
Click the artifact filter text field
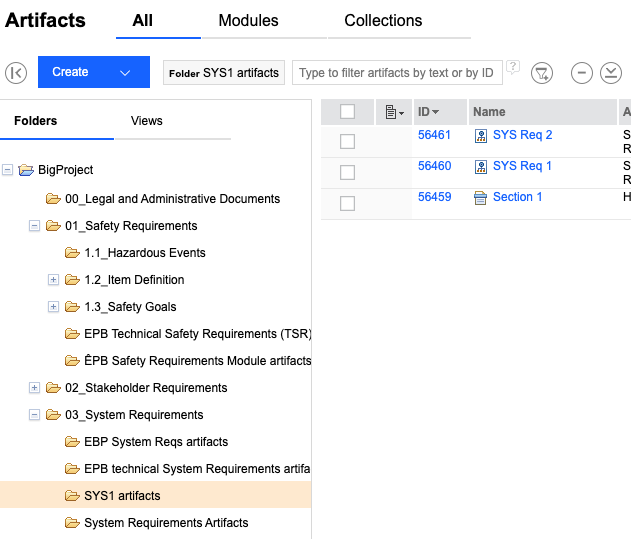coord(396,73)
